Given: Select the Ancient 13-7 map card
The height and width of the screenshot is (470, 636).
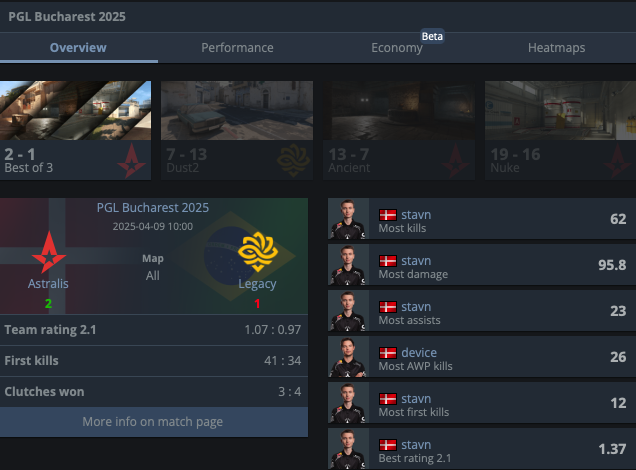Looking at the screenshot, I should click(399, 130).
